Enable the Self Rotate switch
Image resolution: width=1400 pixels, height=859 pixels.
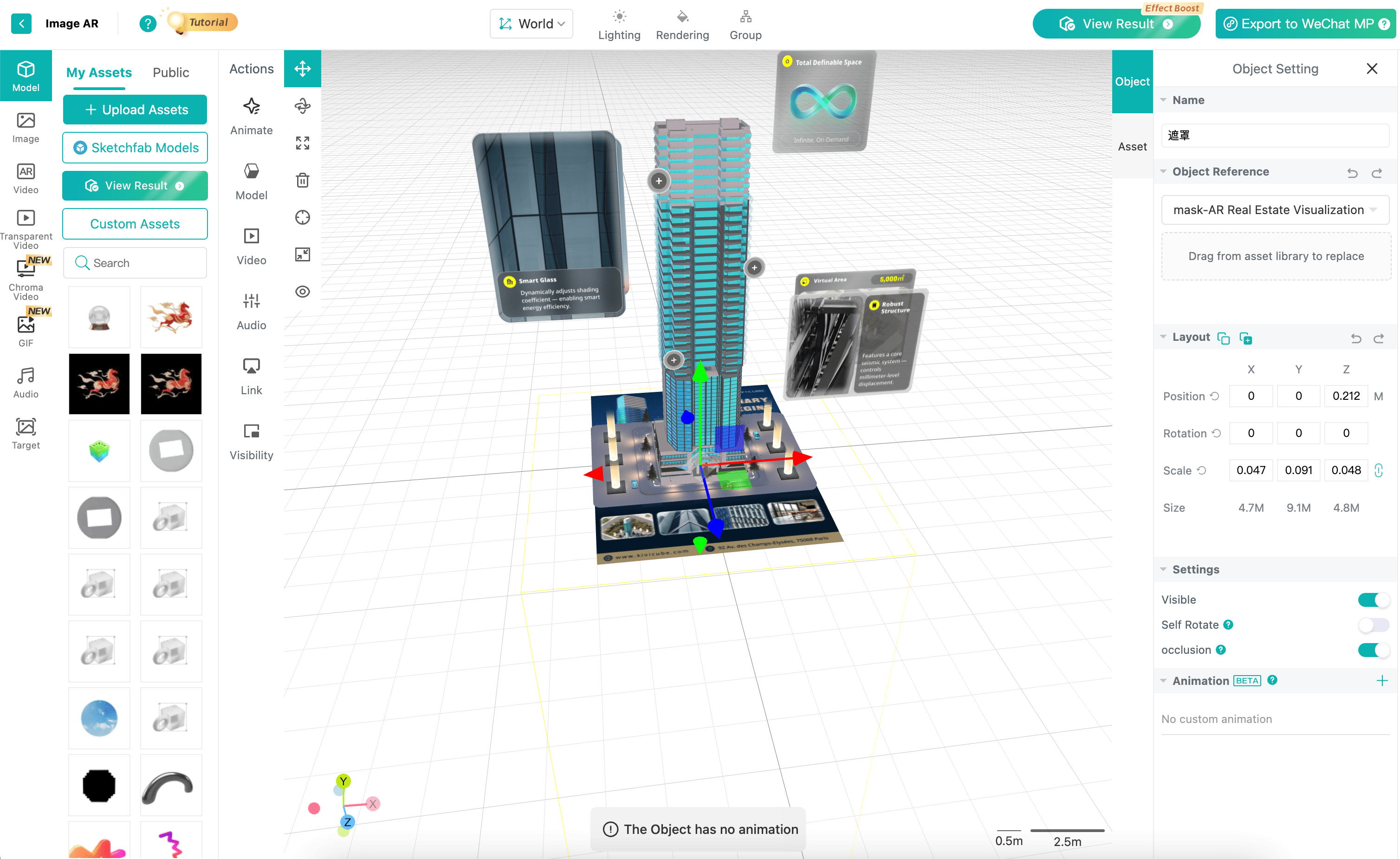[1373, 625]
